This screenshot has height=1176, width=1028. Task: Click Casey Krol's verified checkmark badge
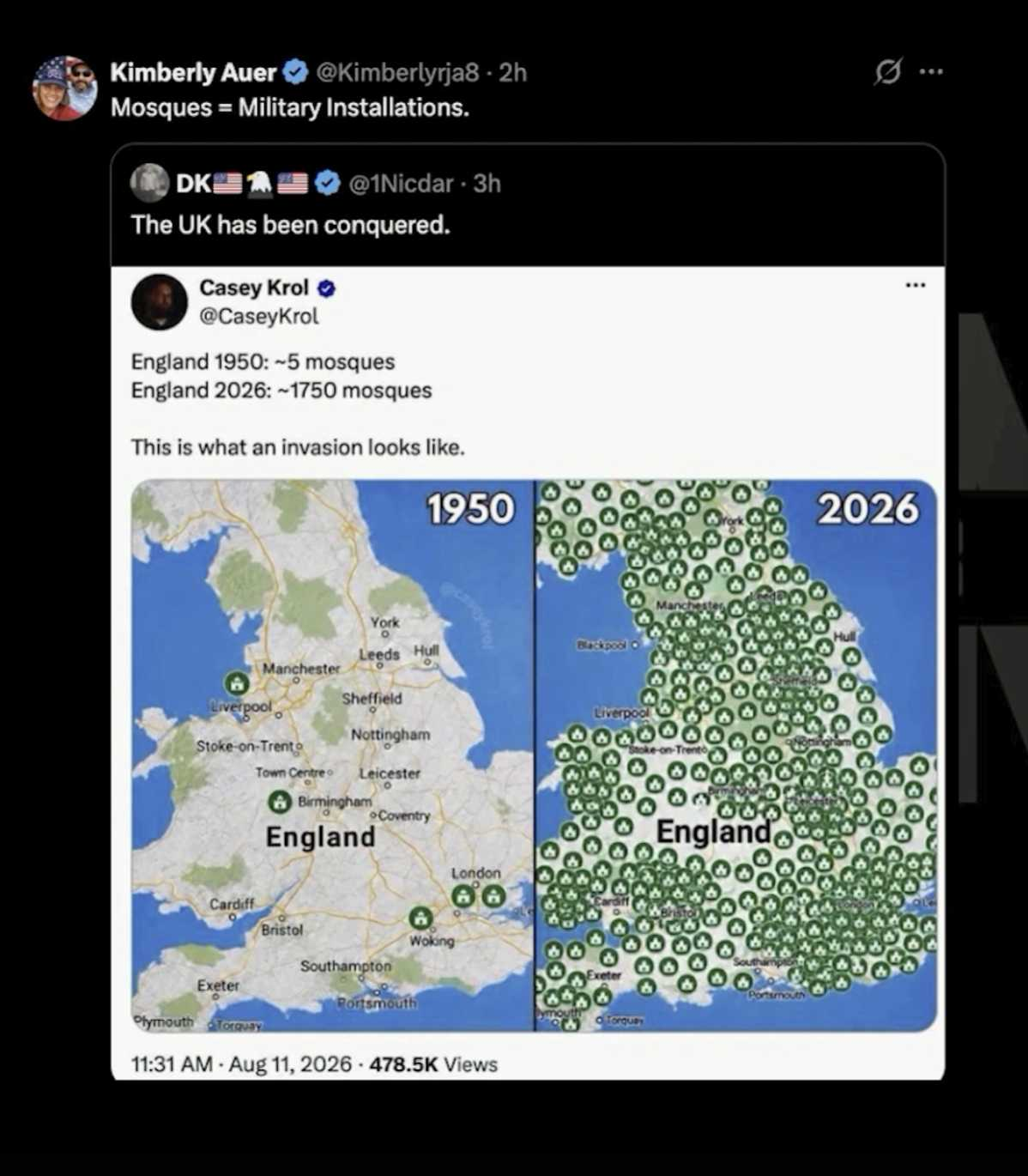tap(326, 288)
